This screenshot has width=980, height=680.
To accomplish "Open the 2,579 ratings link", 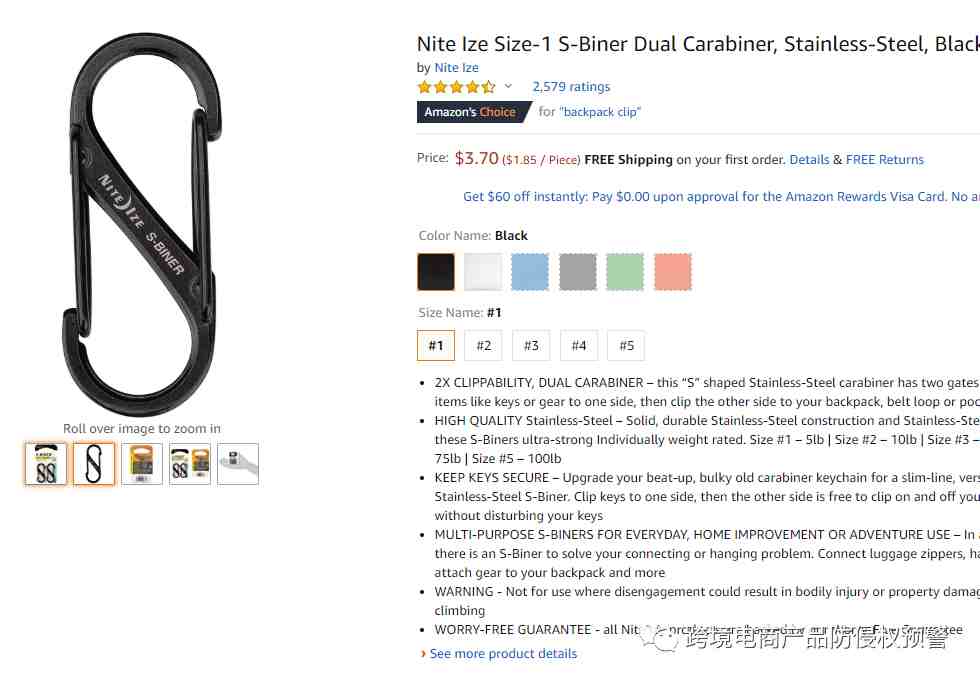I will click(x=571, y=87).
